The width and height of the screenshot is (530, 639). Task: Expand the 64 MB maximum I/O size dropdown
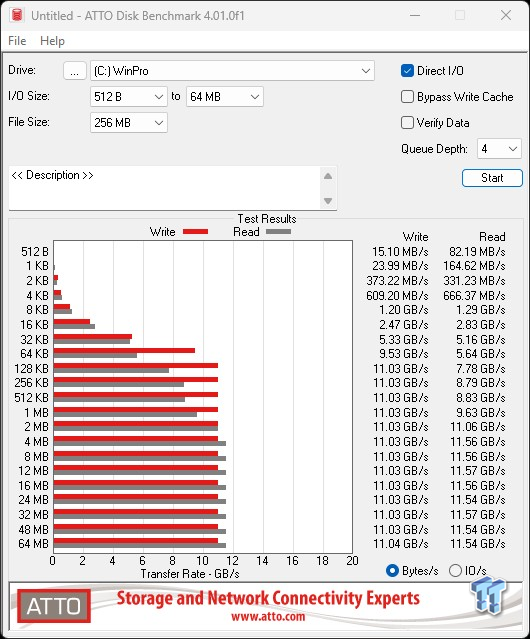pyautogui.click(x=225, y=97)
